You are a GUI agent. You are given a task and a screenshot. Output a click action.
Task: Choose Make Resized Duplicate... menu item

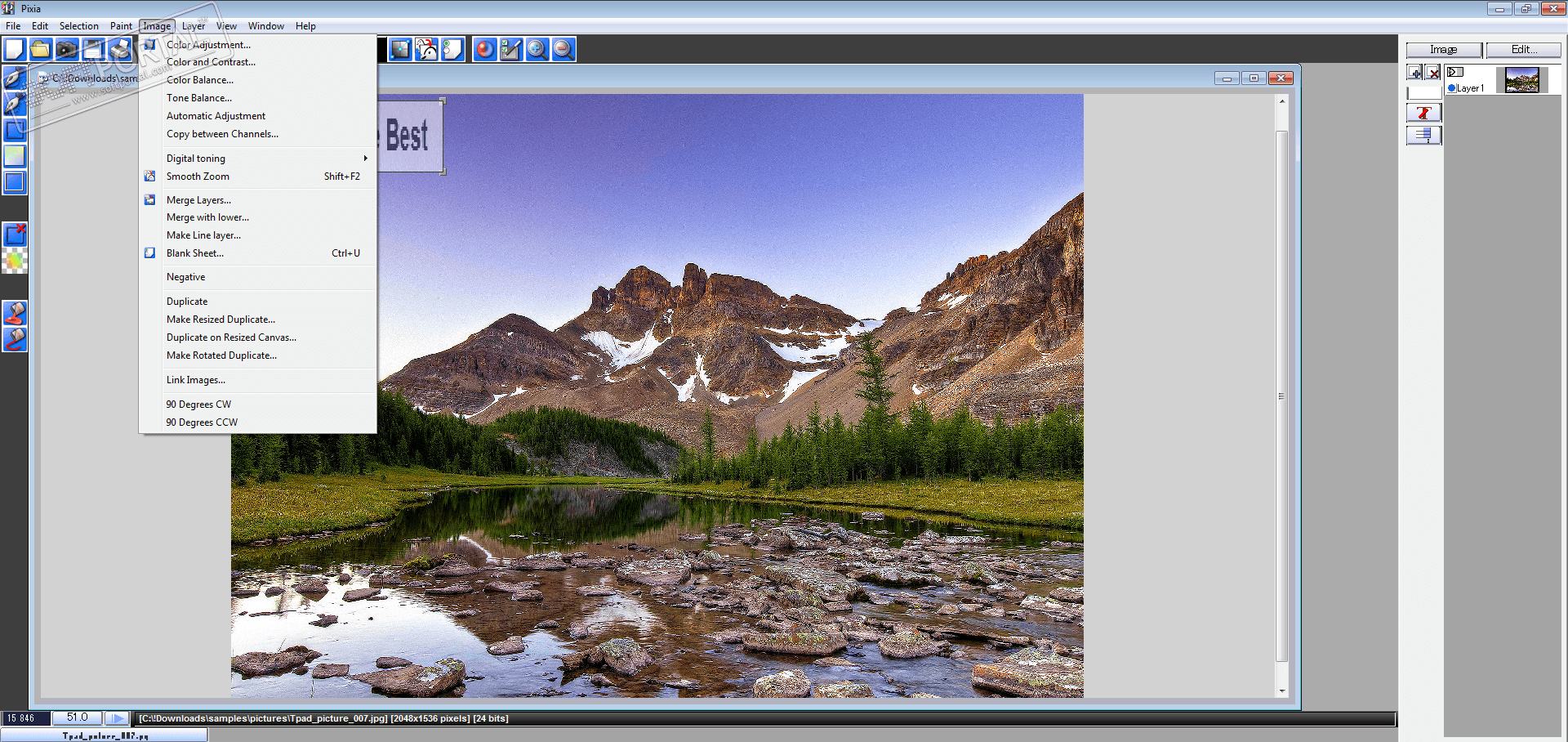coord(257,320)
